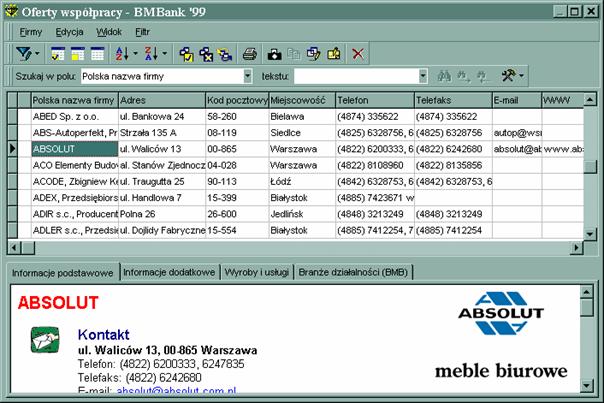The height and width of the screenshot is (403, 604).
Task: Click the filter funnel icon
Action: tap(24, 54)
